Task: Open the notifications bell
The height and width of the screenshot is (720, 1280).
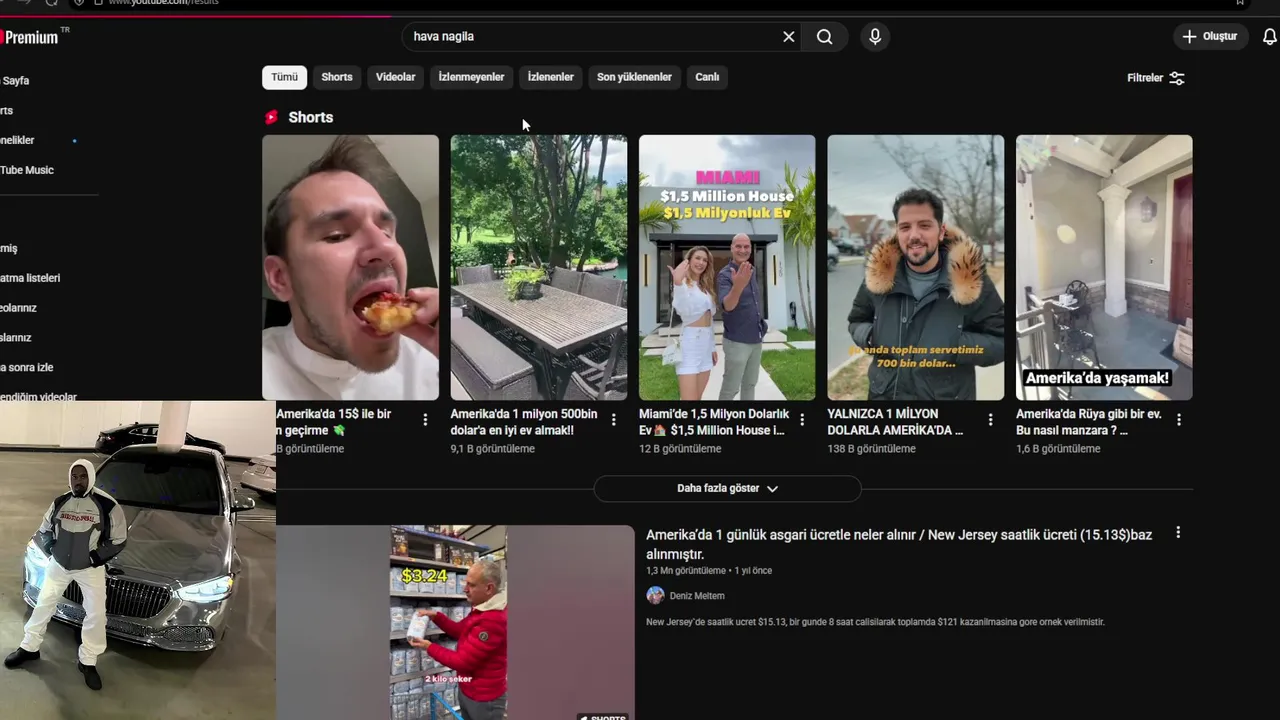Action: click(1270, 37)
